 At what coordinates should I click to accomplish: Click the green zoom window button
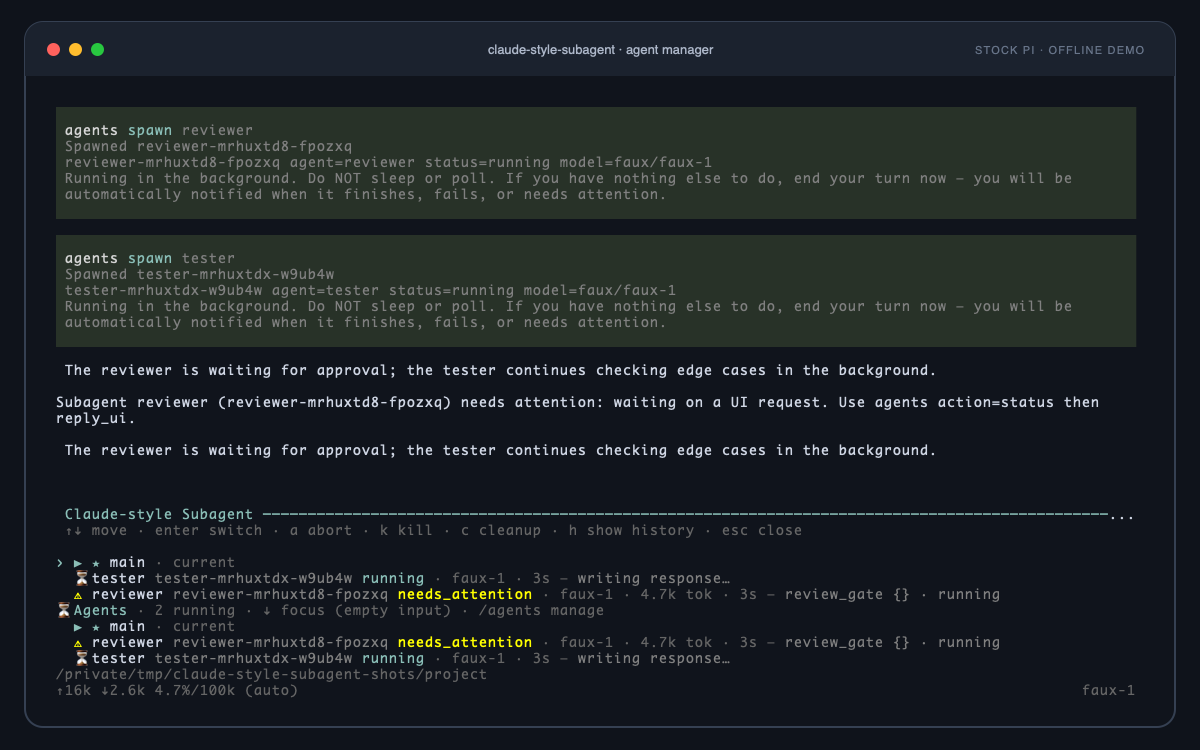click(x=97, y=49)
